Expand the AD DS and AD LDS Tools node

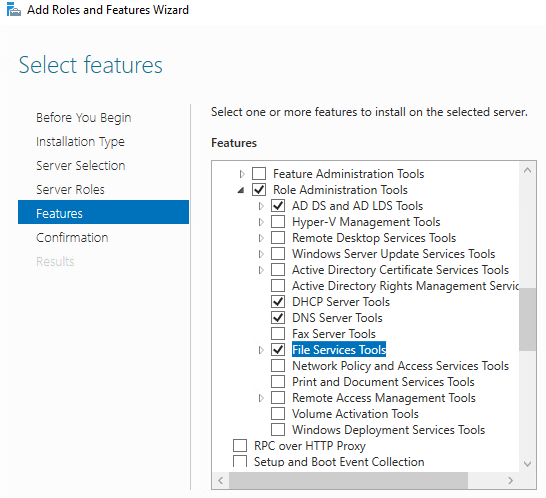click(x=261, y=206)
